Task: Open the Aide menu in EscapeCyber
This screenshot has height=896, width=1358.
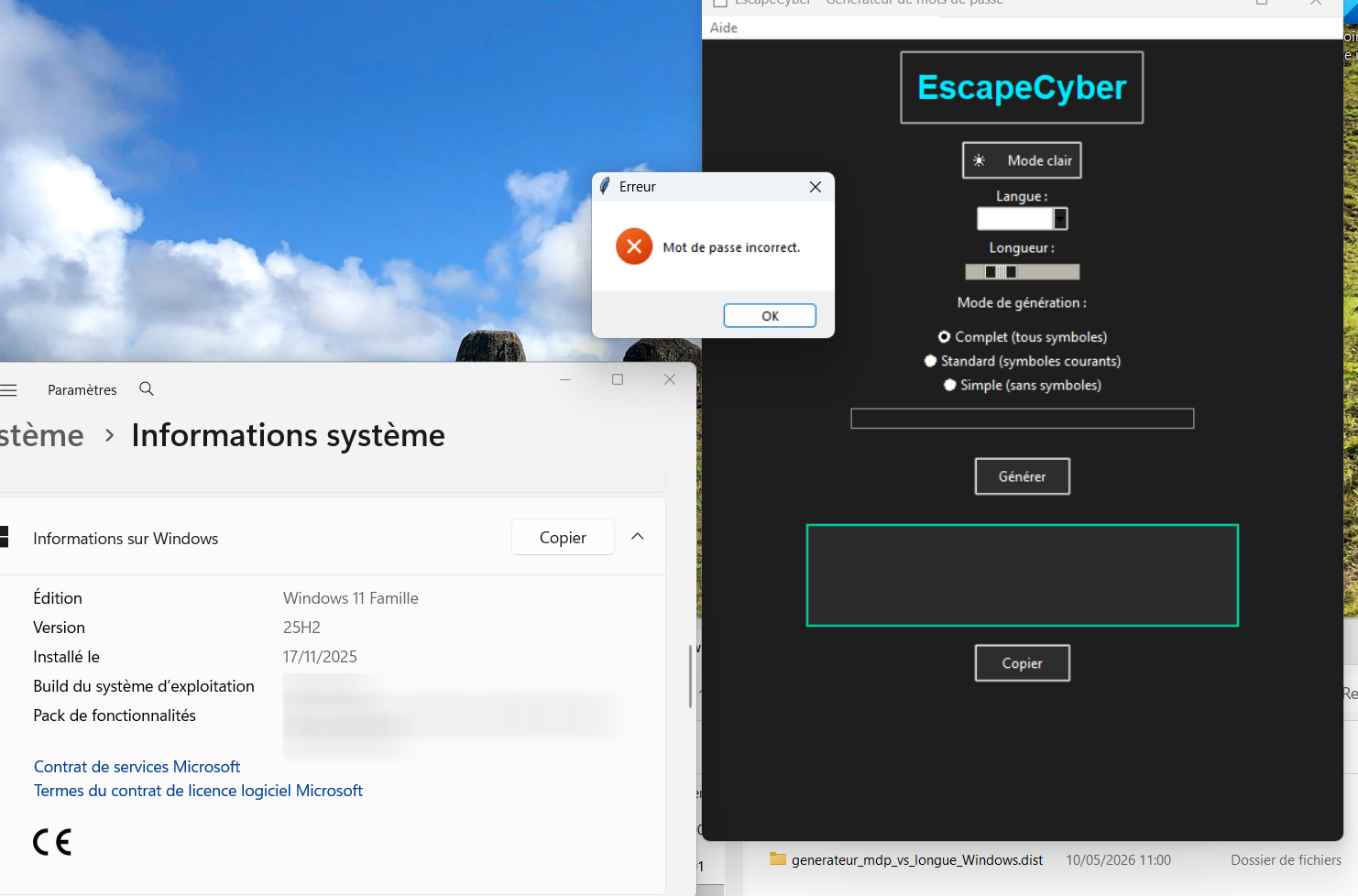Action: (x=724, y=27)
